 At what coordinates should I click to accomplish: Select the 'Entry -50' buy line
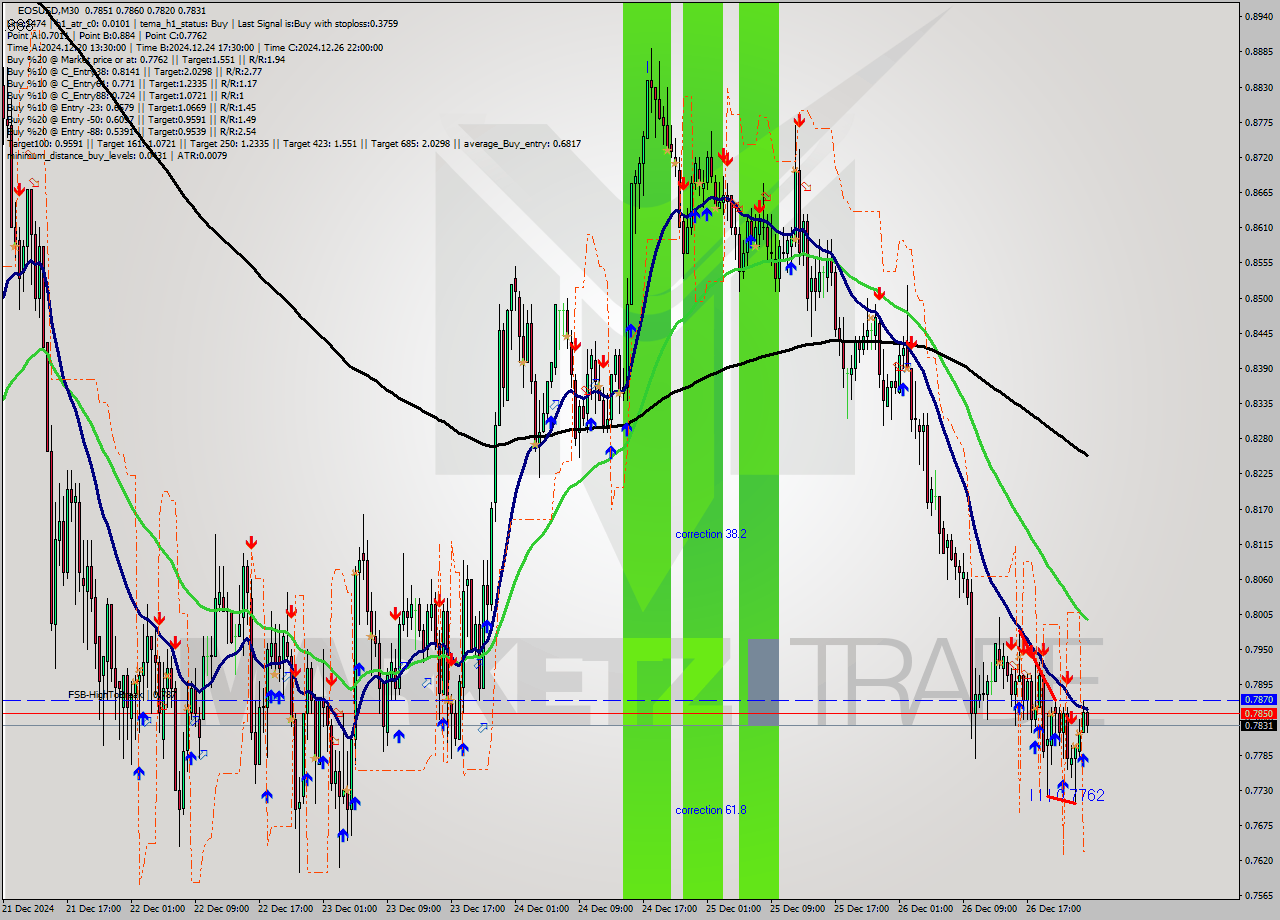pos(131,119)
